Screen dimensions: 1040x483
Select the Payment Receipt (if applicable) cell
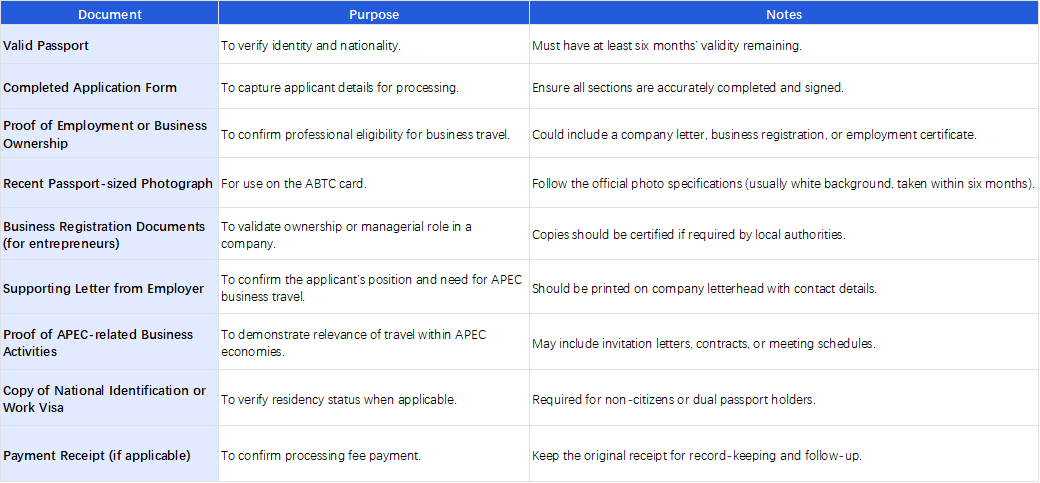[109, 456]
